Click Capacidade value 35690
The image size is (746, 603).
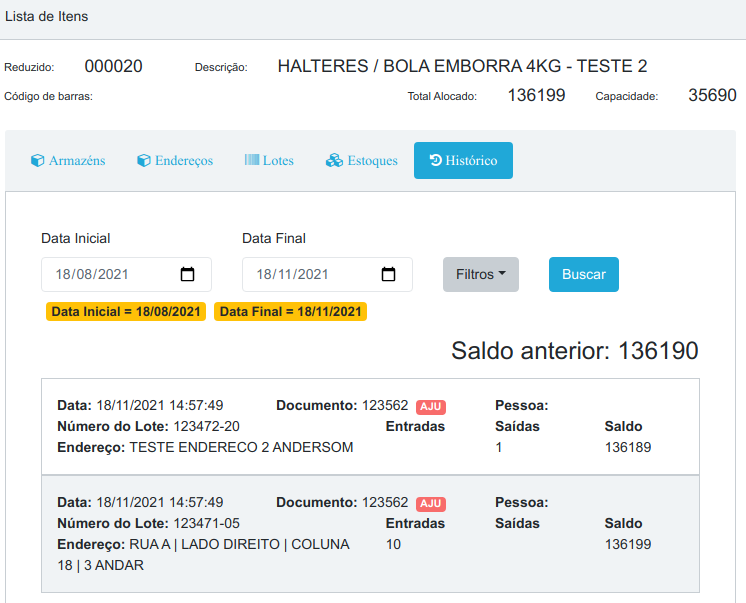[712, 95]
